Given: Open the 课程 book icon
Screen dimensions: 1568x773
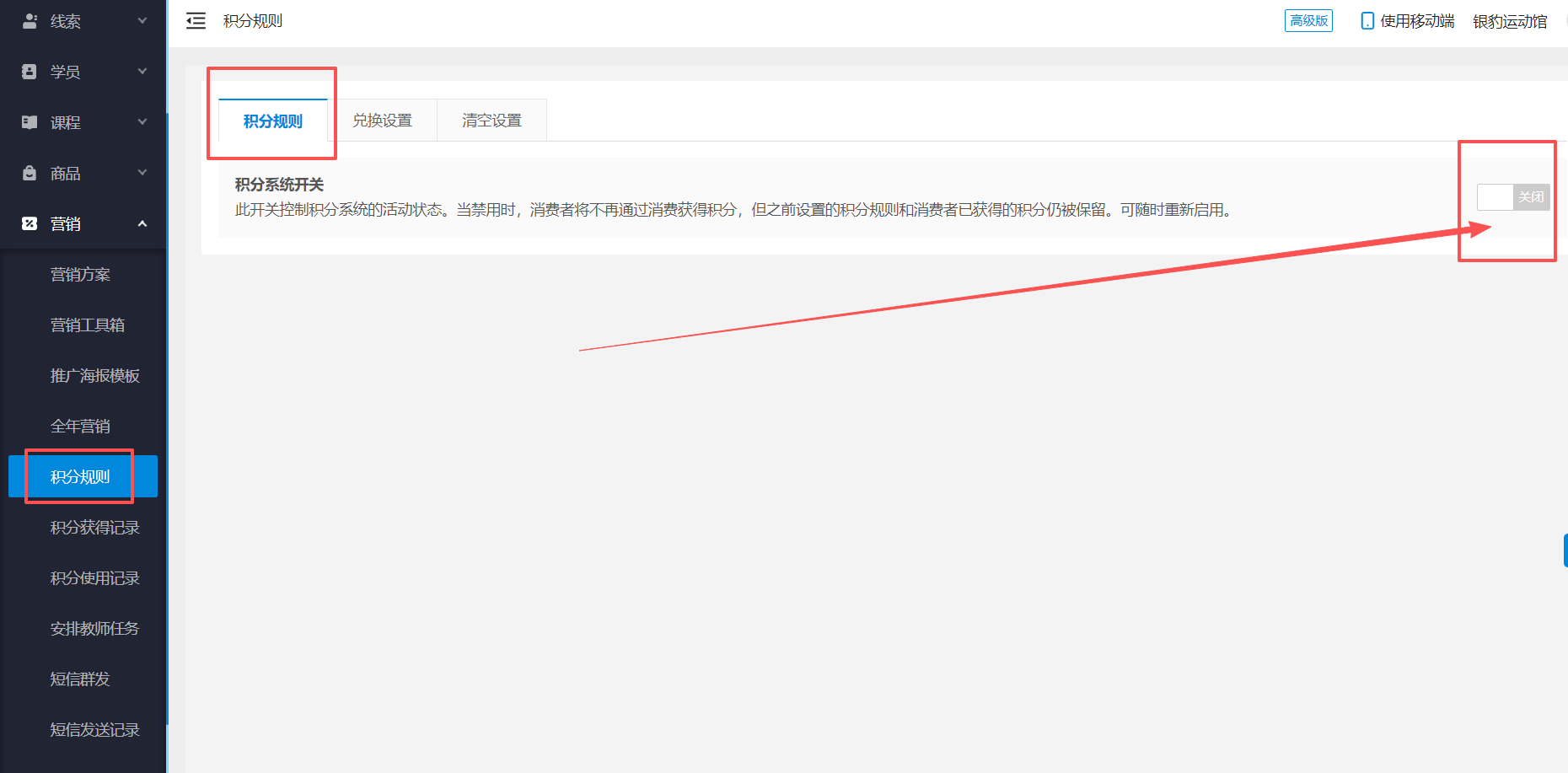Looking at the screenshot, I should click(x=28, y=121).
